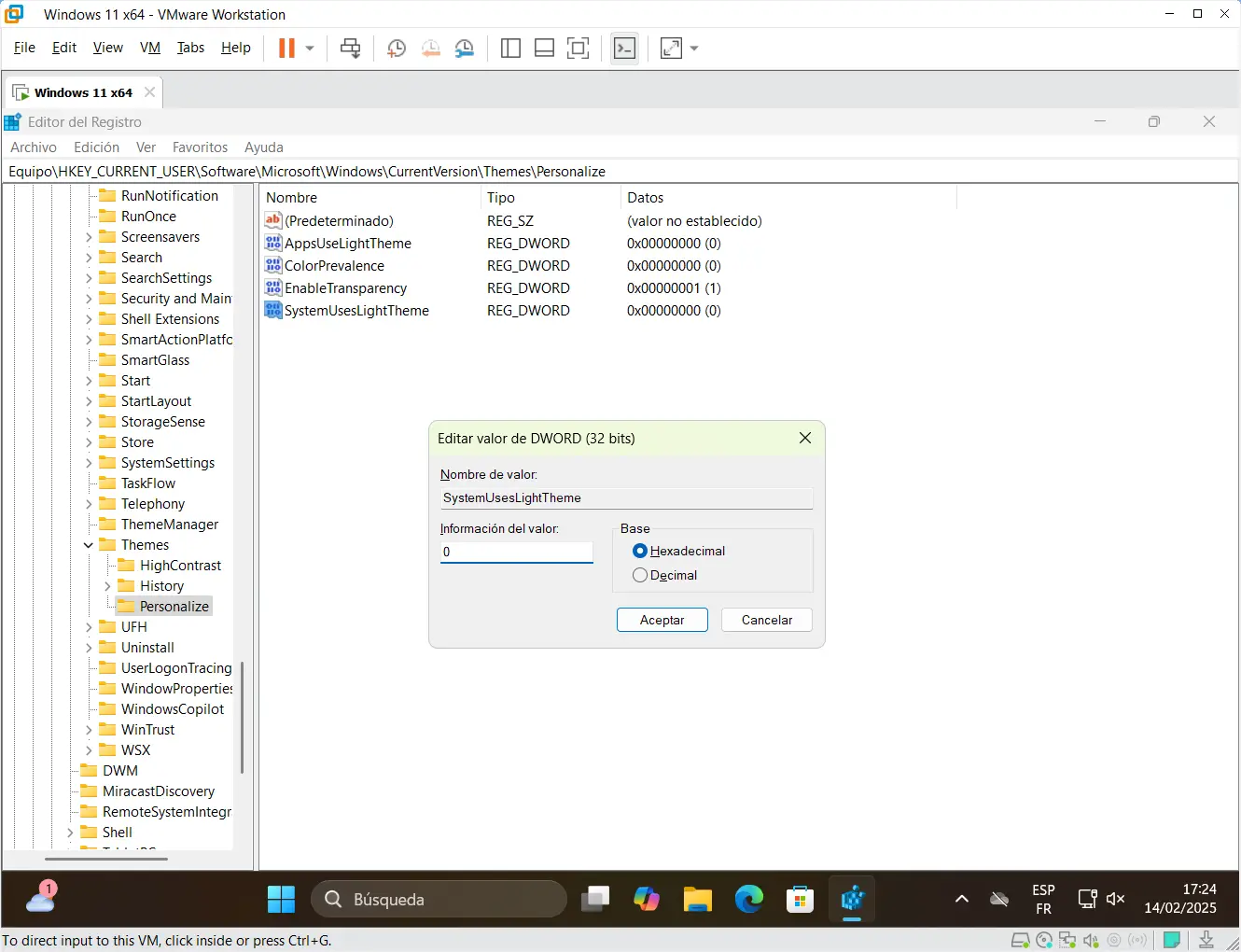Click the tree pane horizontal scrollbar
Image resolution: width=1241 pixels, height=952 pixels.
(106, 859)
